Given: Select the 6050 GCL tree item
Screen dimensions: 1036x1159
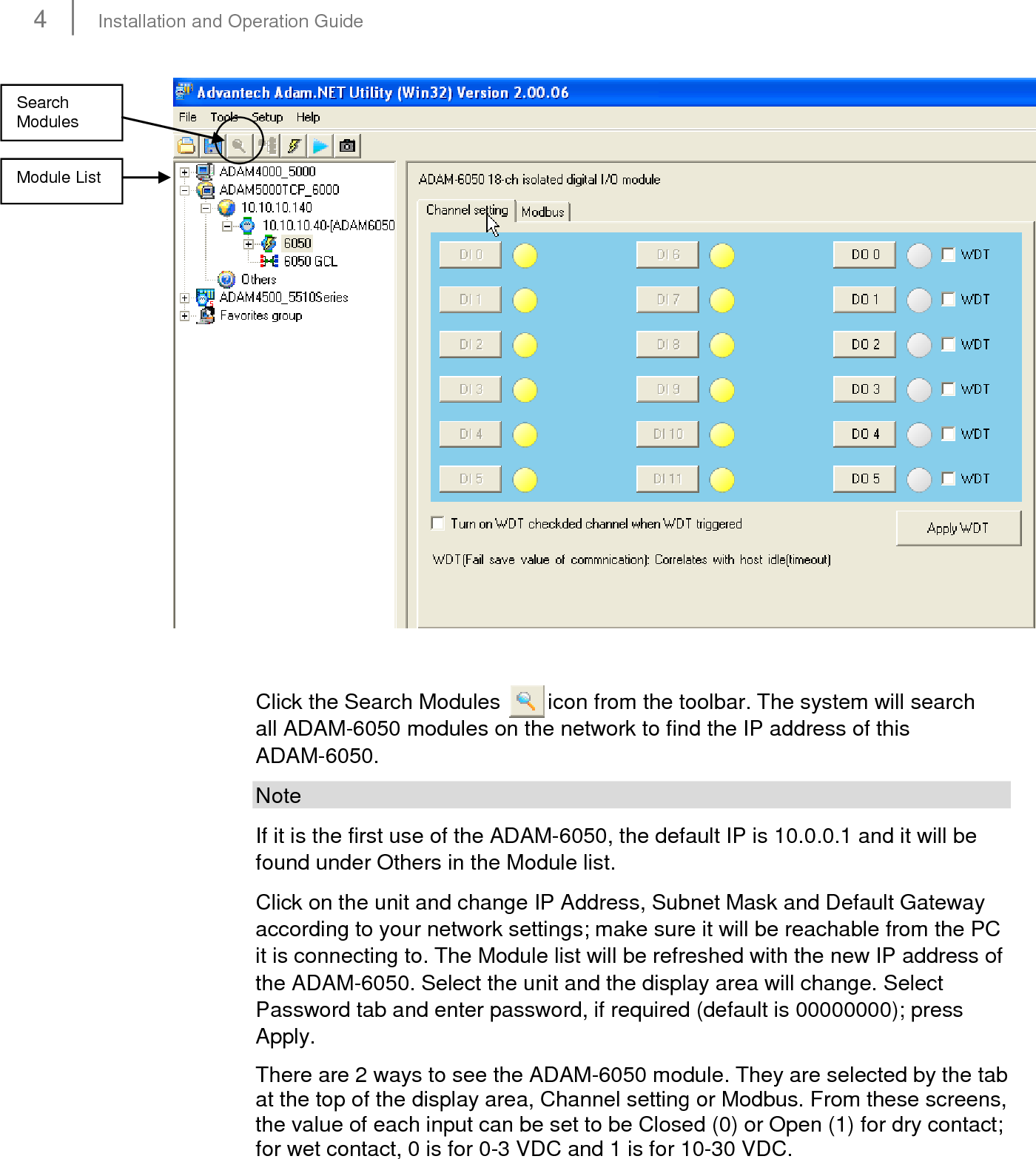Looking at the screenshot, I should tap(310, 261).
